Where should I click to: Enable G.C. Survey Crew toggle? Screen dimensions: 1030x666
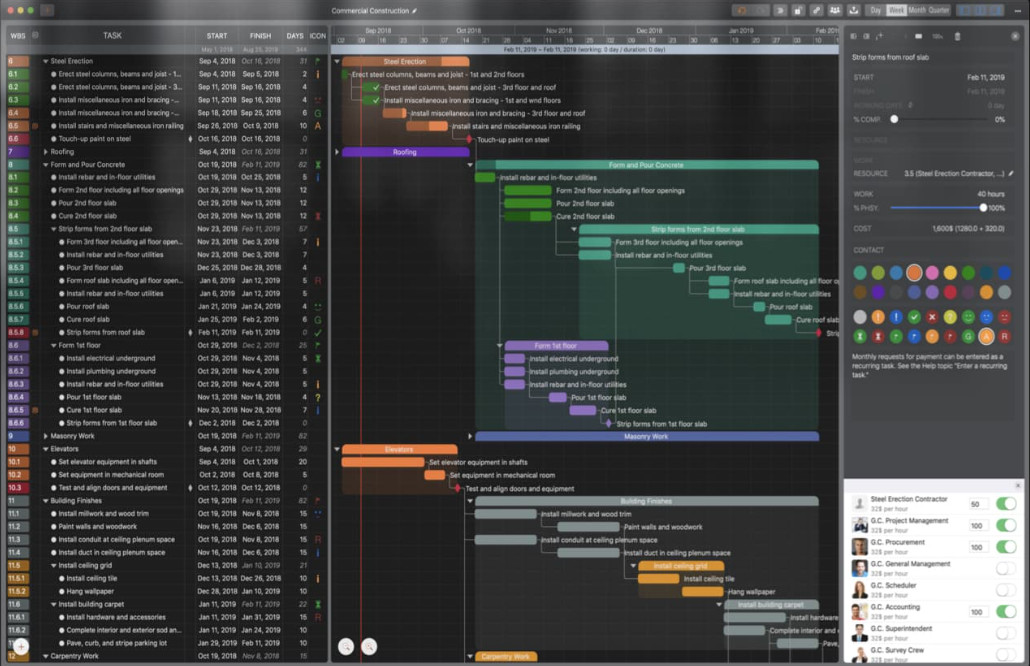tap(1006, 654)
